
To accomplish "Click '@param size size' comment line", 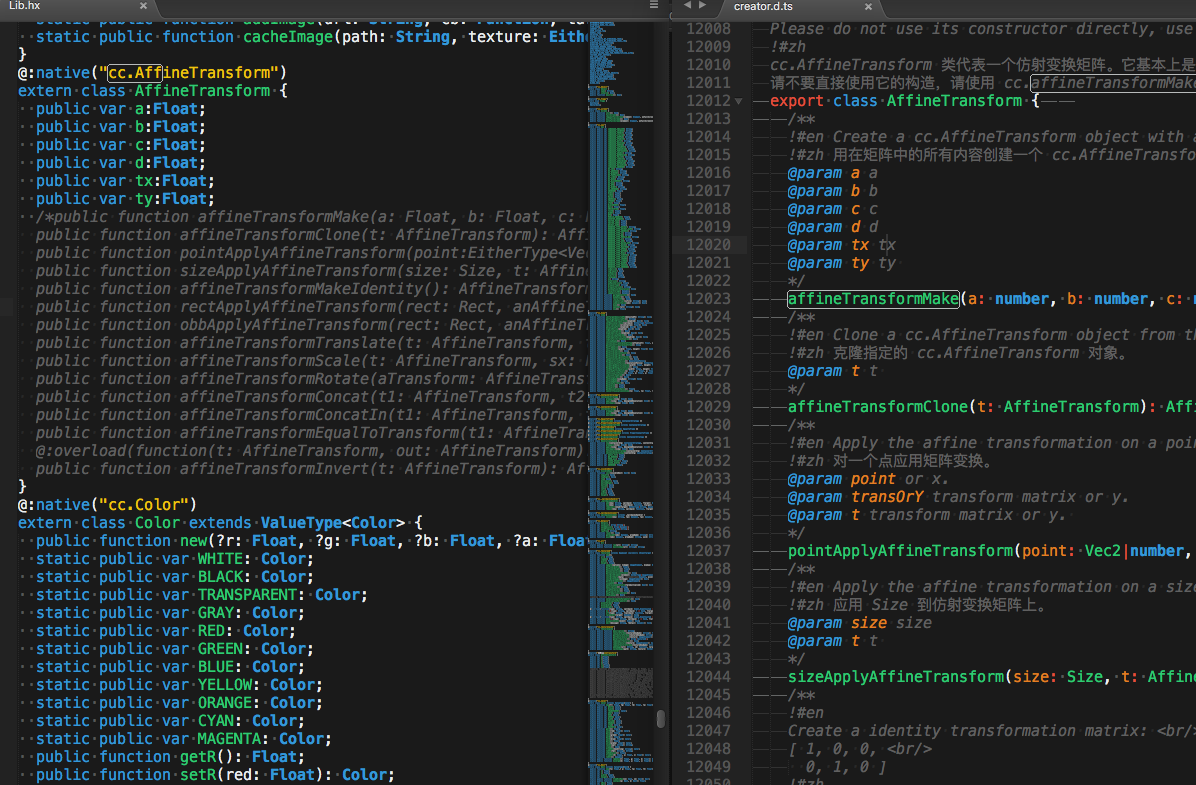I will pos(860,623).
